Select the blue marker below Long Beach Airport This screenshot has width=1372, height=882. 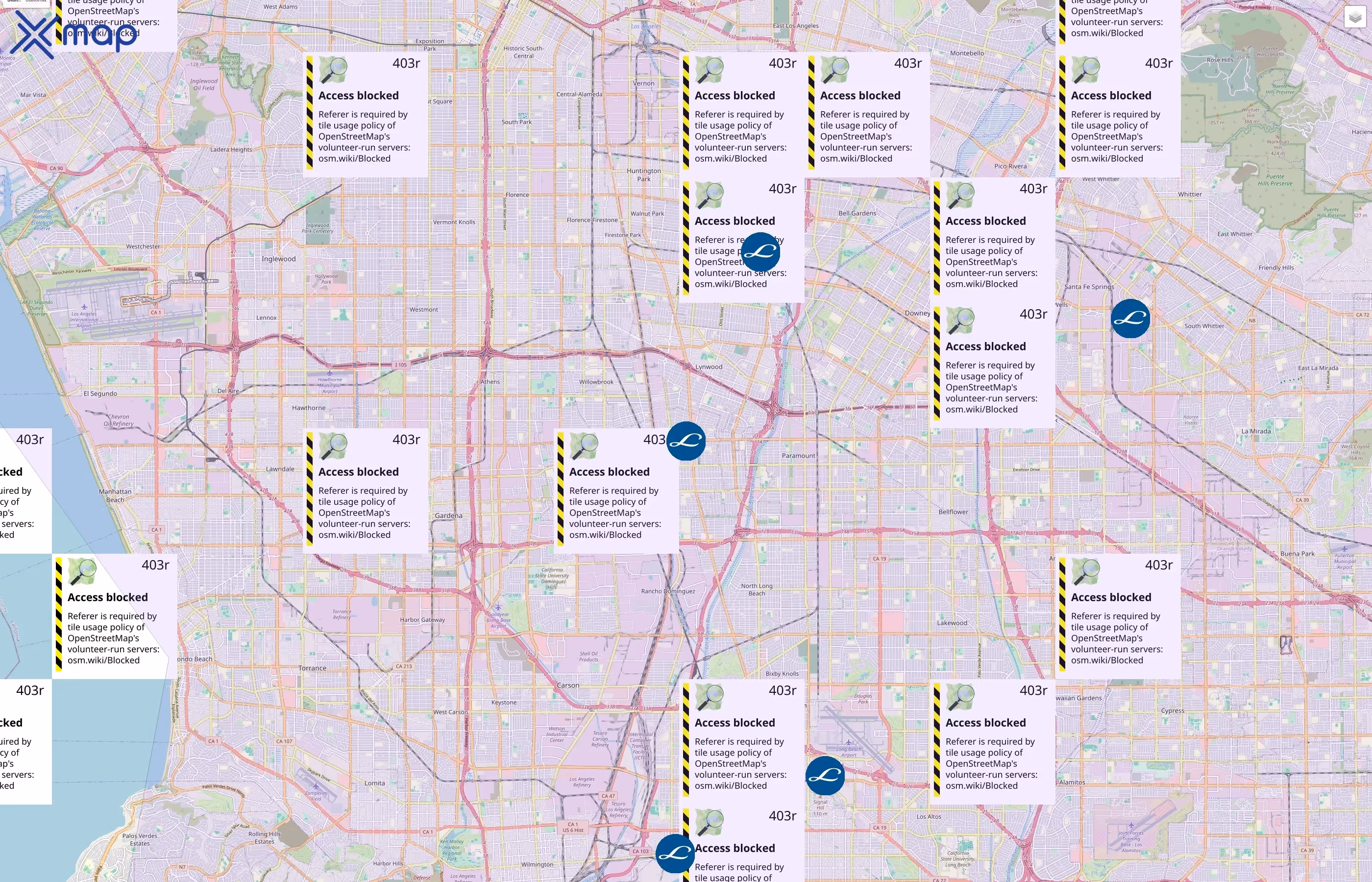coord(825,776)
